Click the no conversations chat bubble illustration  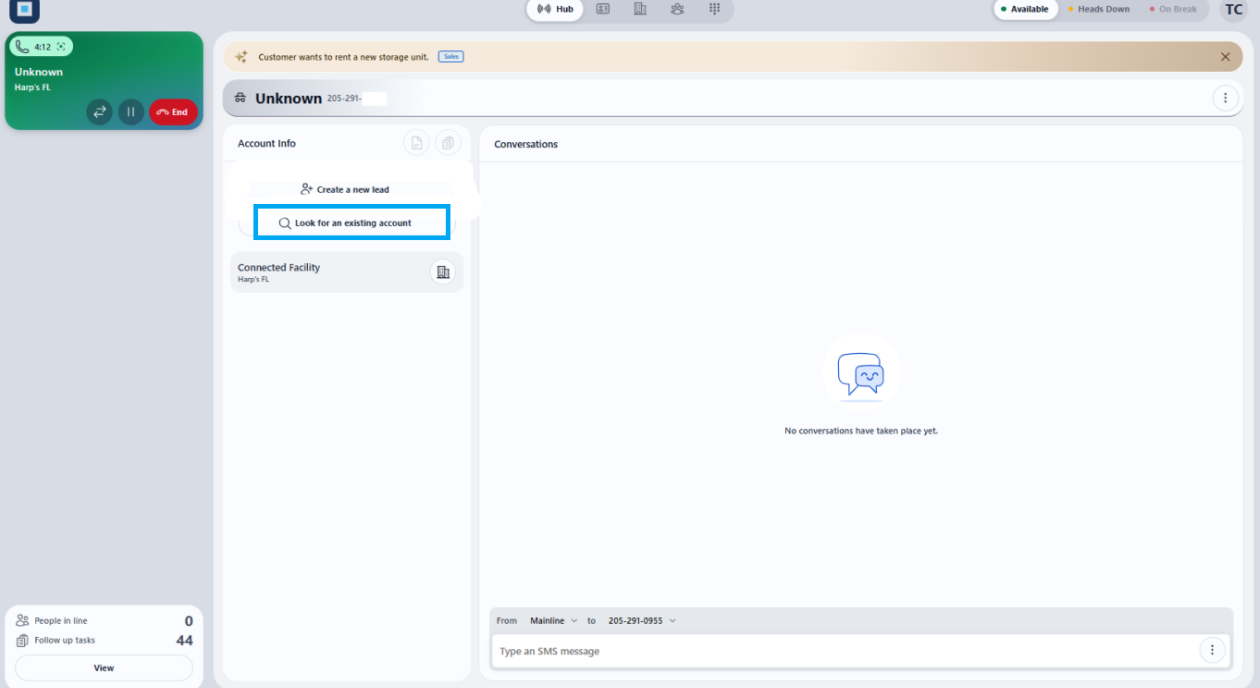861,373
